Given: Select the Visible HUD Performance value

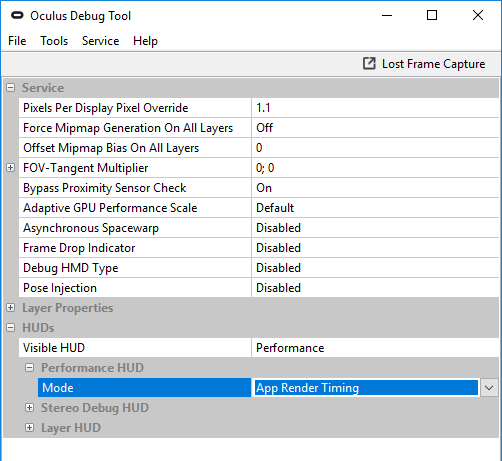Looking at the screenshot, I should [x=375, y=348].
